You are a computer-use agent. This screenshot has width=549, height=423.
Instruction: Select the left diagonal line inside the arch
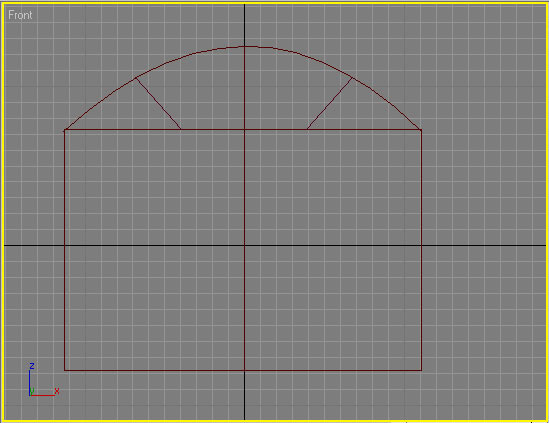[x=158, y=104]
